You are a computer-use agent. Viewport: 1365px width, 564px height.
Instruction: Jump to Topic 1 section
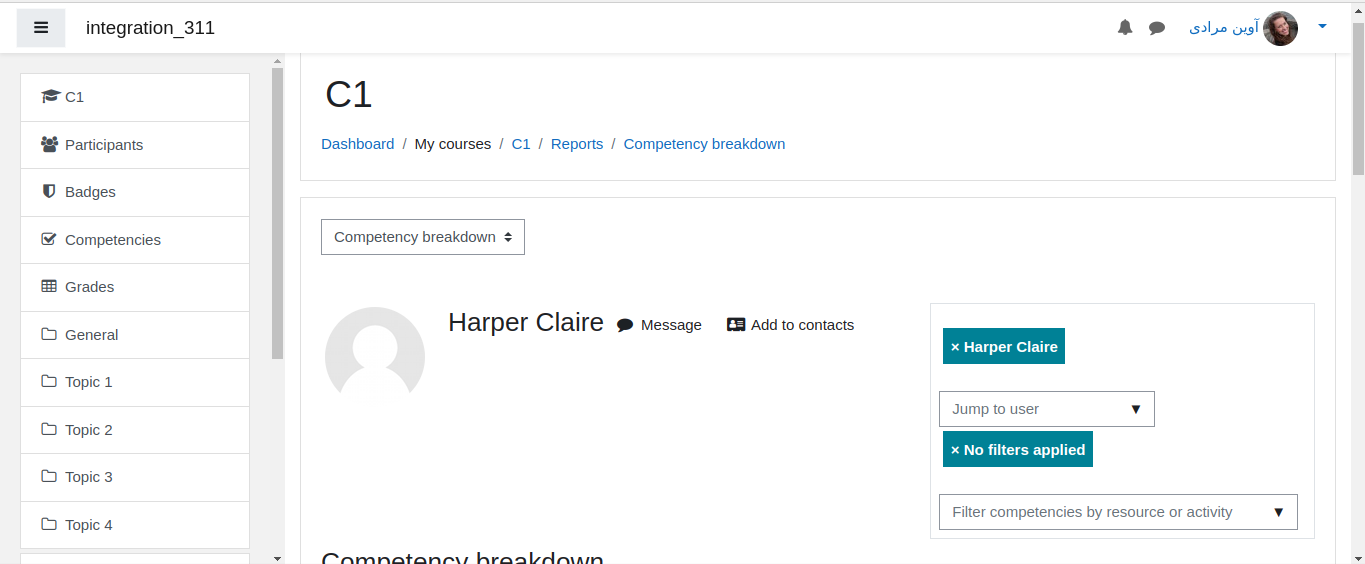point(135,382)
